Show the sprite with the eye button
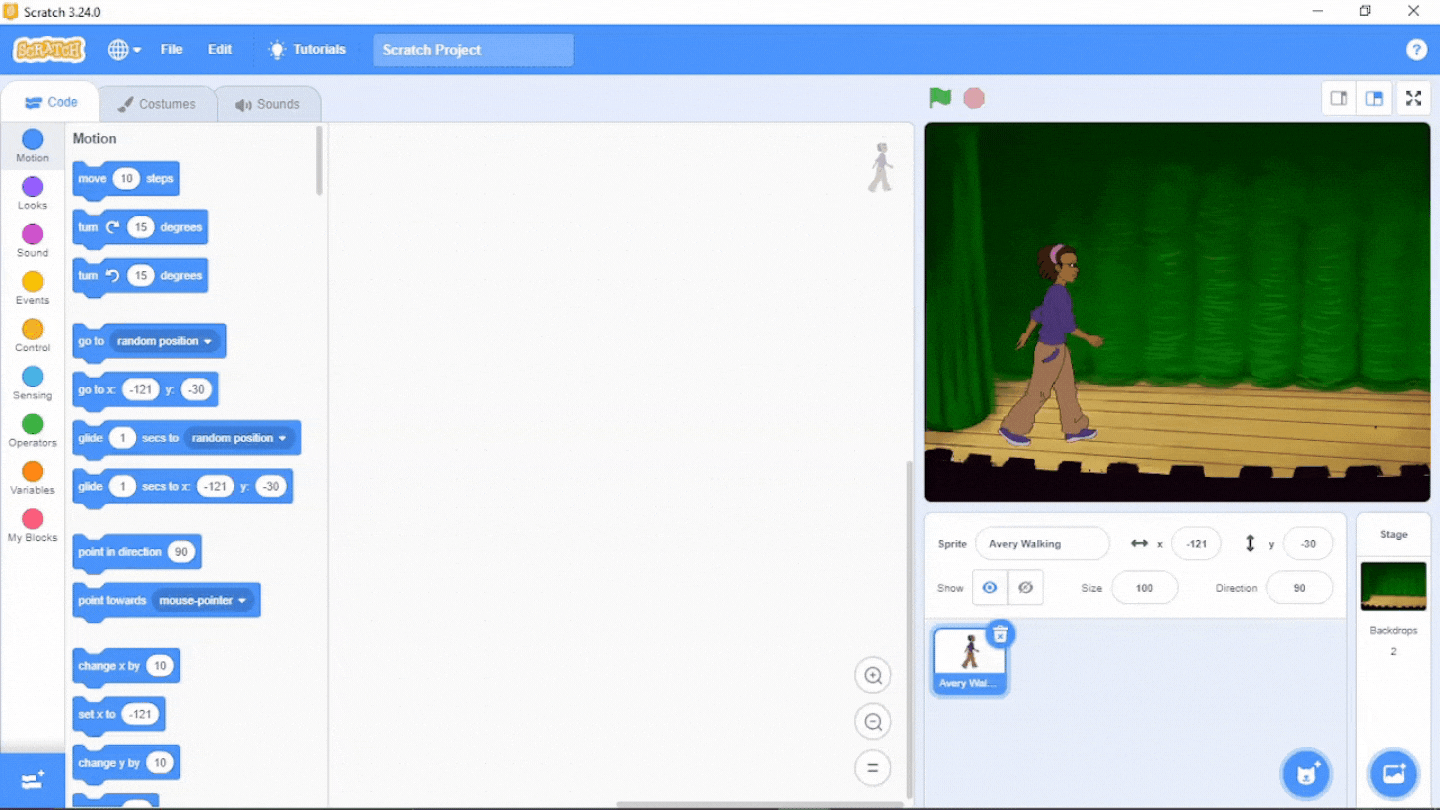 click(x=990, y=588)
